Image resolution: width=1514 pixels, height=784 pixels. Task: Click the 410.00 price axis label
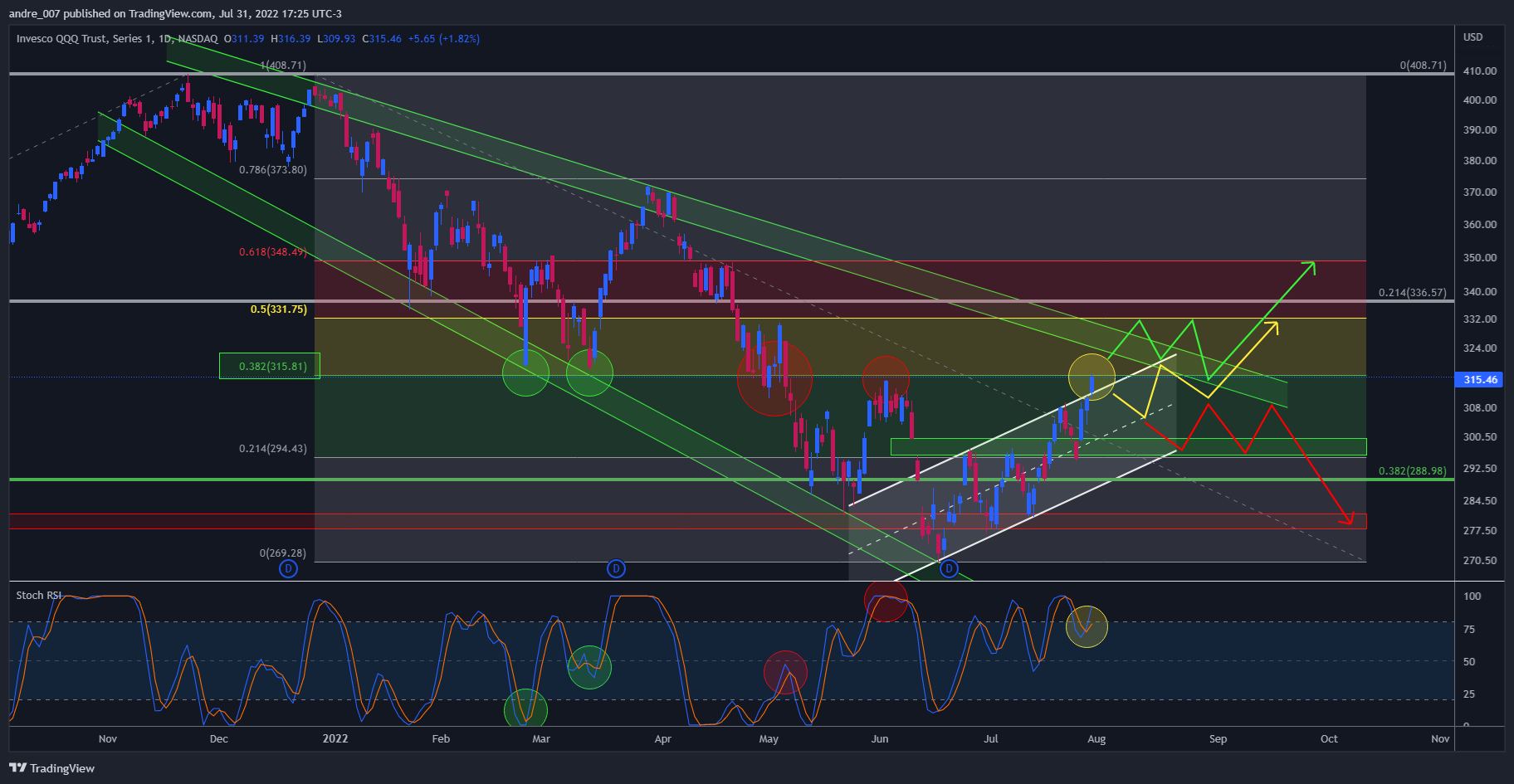click(x=1480, y=71)
